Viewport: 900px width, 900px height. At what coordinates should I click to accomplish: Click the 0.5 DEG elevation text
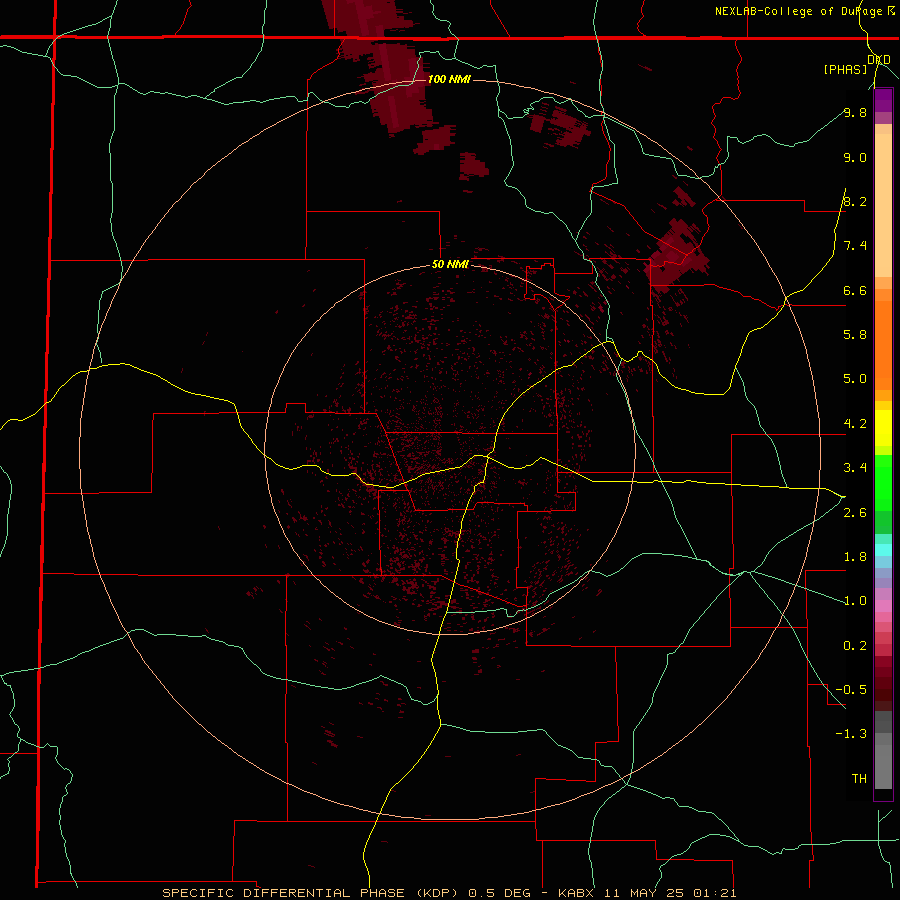[x=499, y=893]
